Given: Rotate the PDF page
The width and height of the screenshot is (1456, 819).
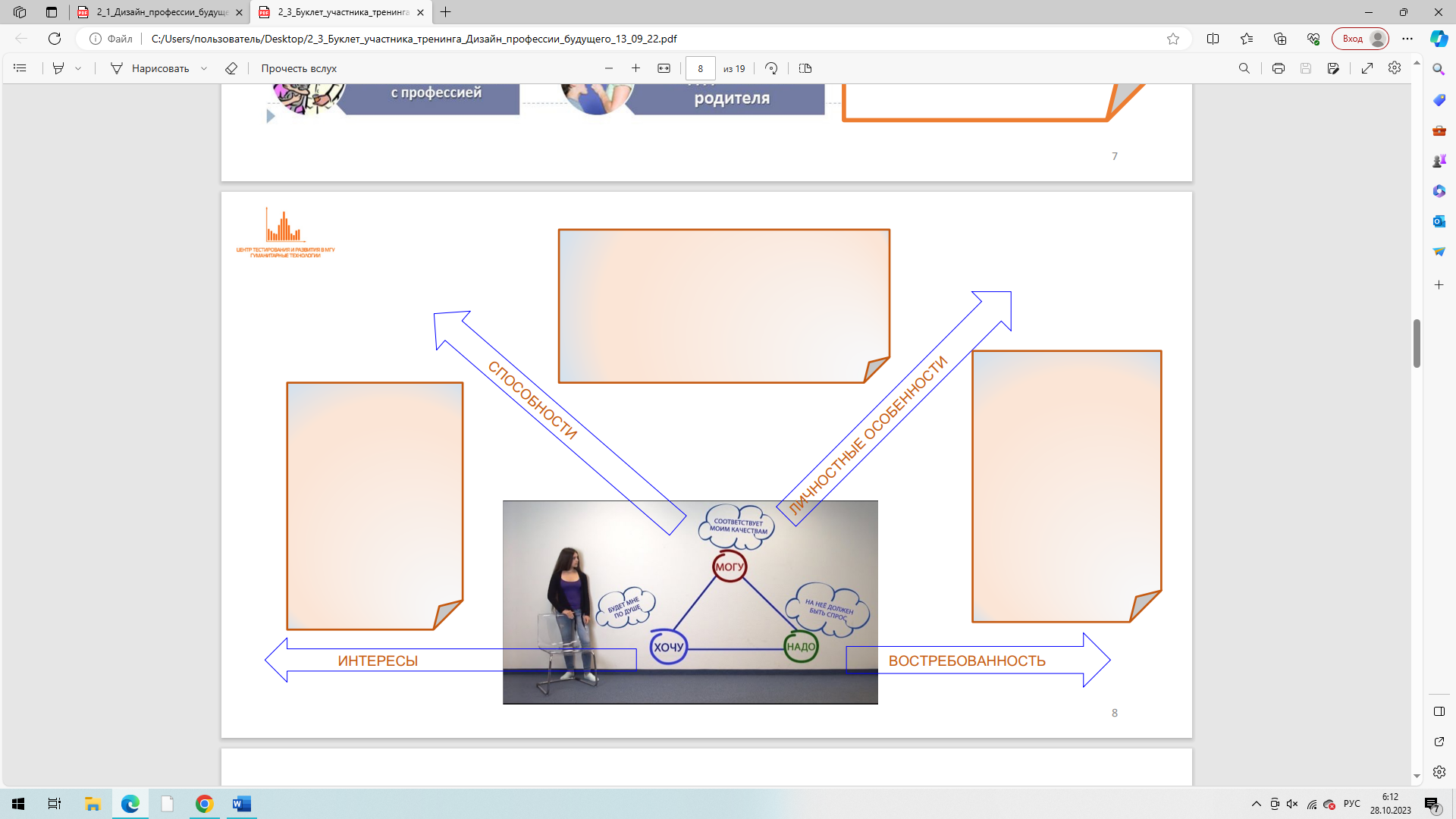Looking at the screenshot, I should pos(771,68).
